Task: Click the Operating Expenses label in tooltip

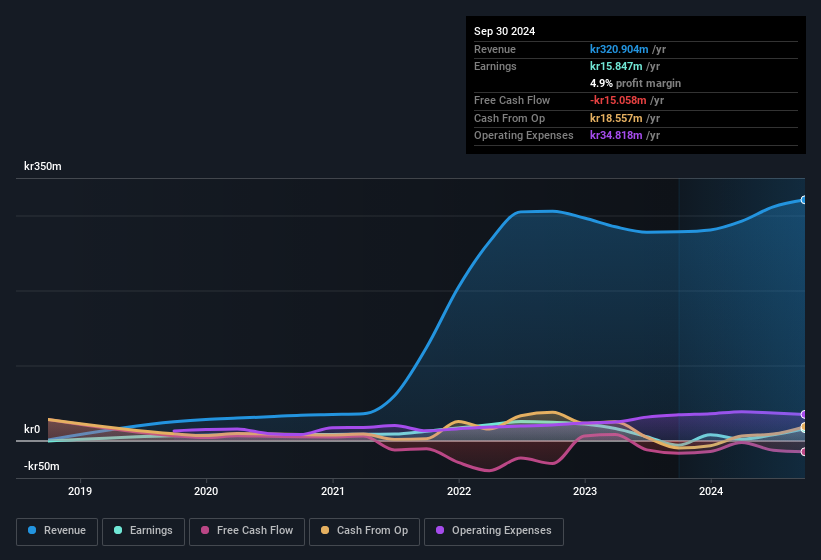Action: (x=524, y=135)
